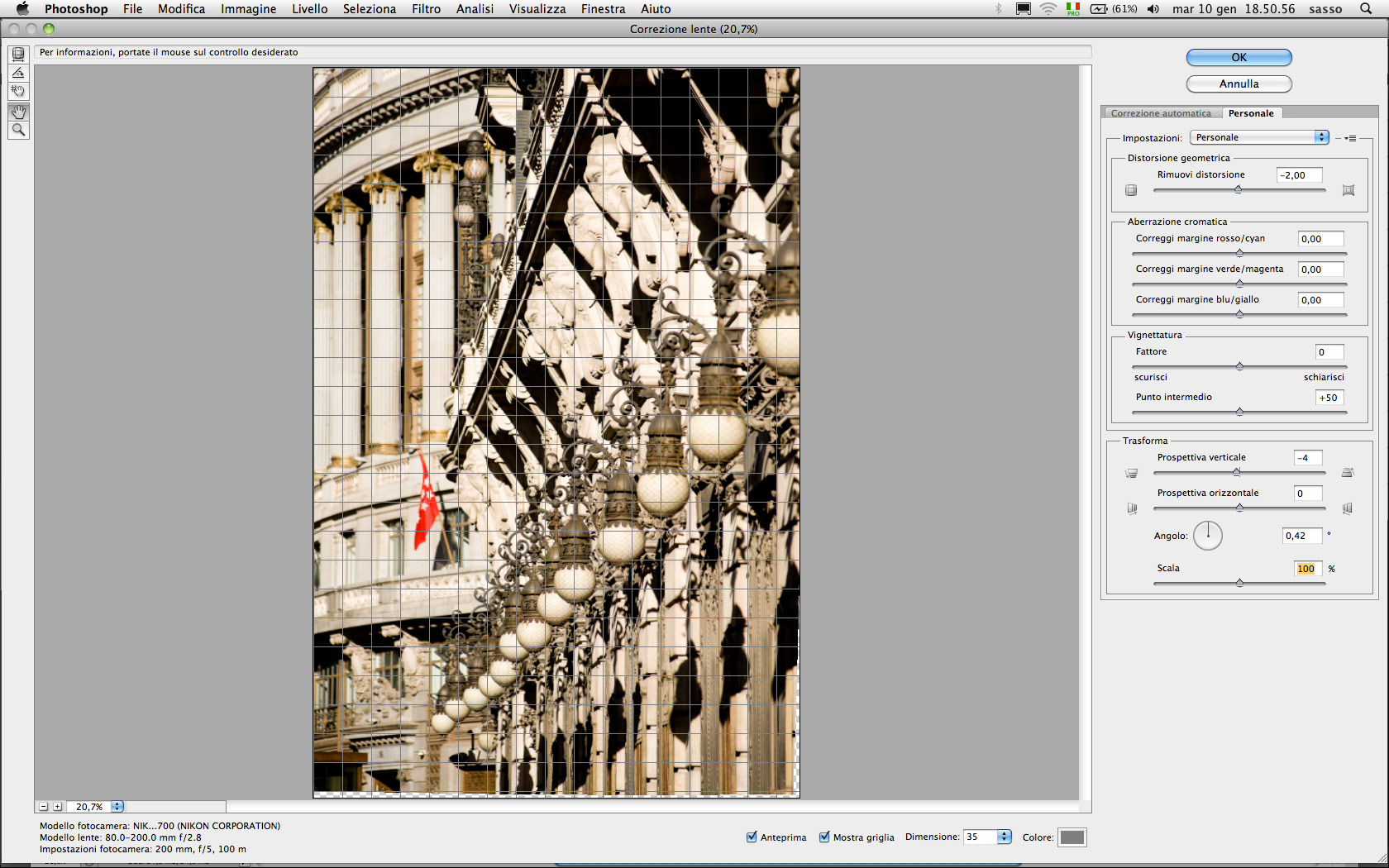Open Spotlight search in menu bar

point(1365,9)
